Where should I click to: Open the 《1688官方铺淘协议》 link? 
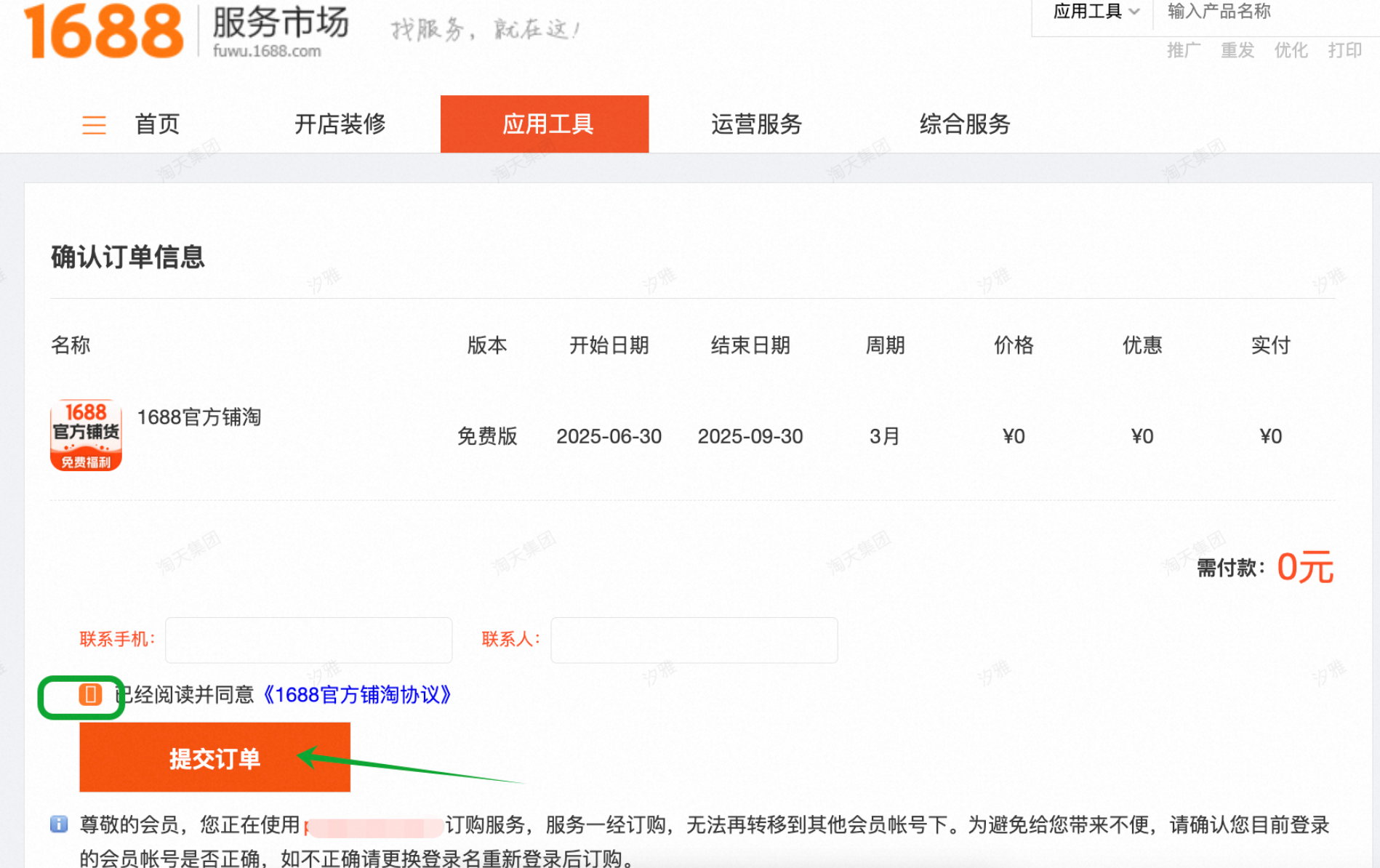[356, 695]
